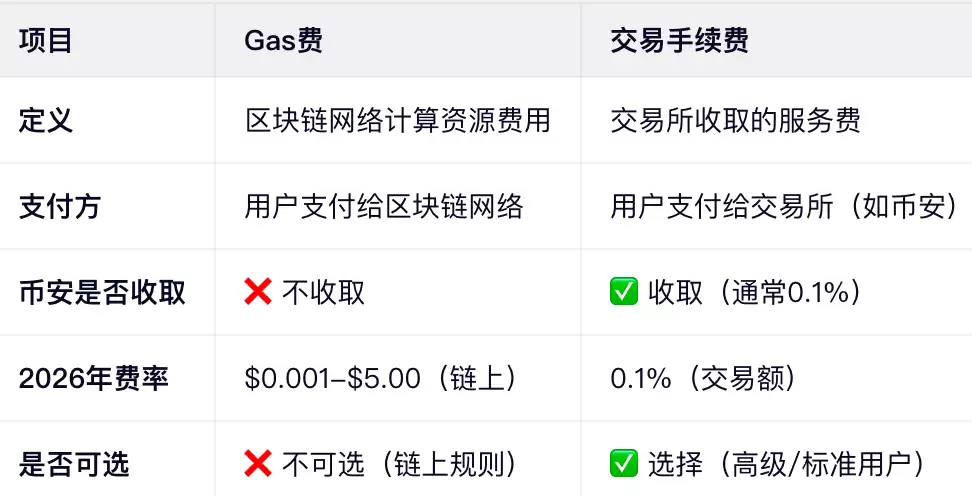
Task: Click the 2026年费率 row label
Action: coord(94,379)
